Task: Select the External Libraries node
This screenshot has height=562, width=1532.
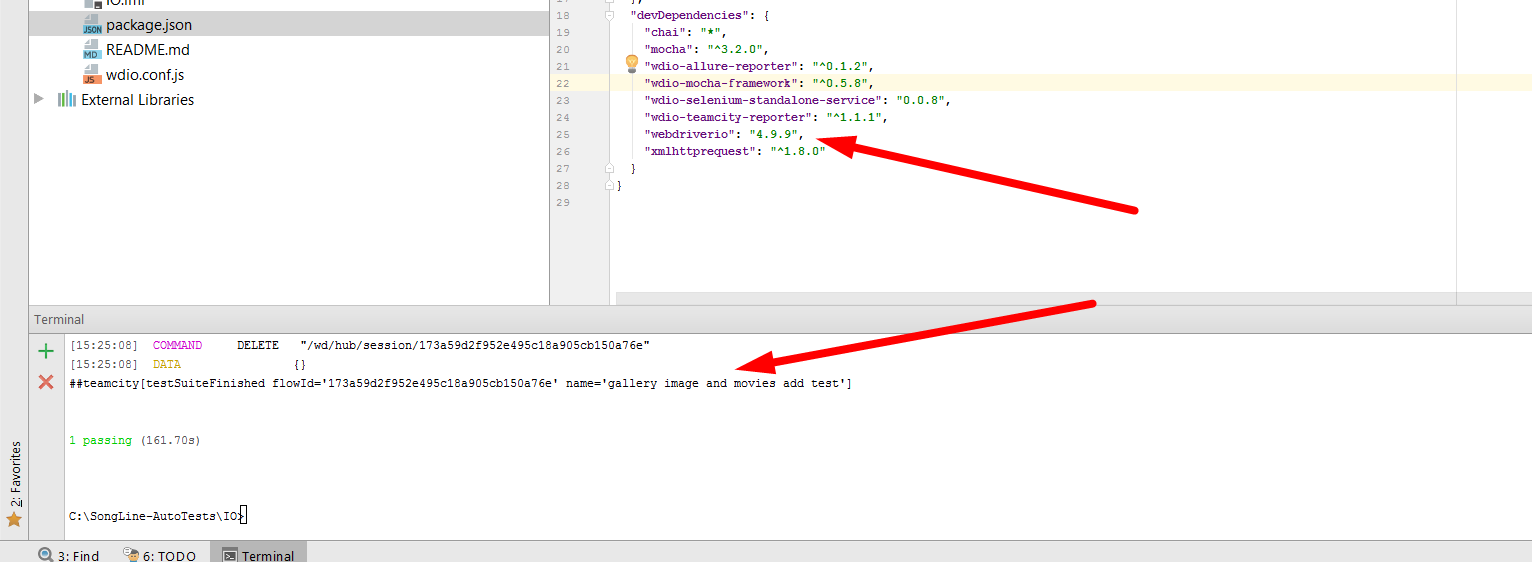Action: [x=137, y=100]
